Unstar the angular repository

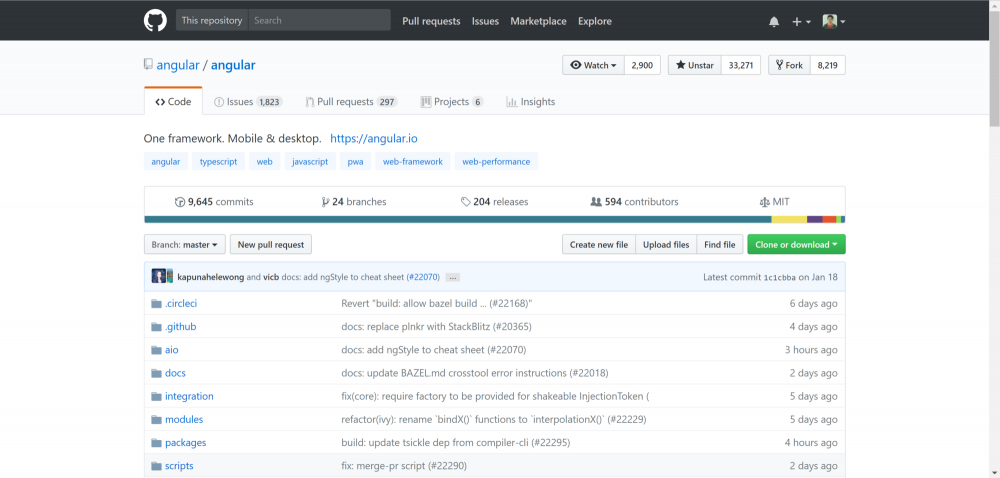coord(695,65)
